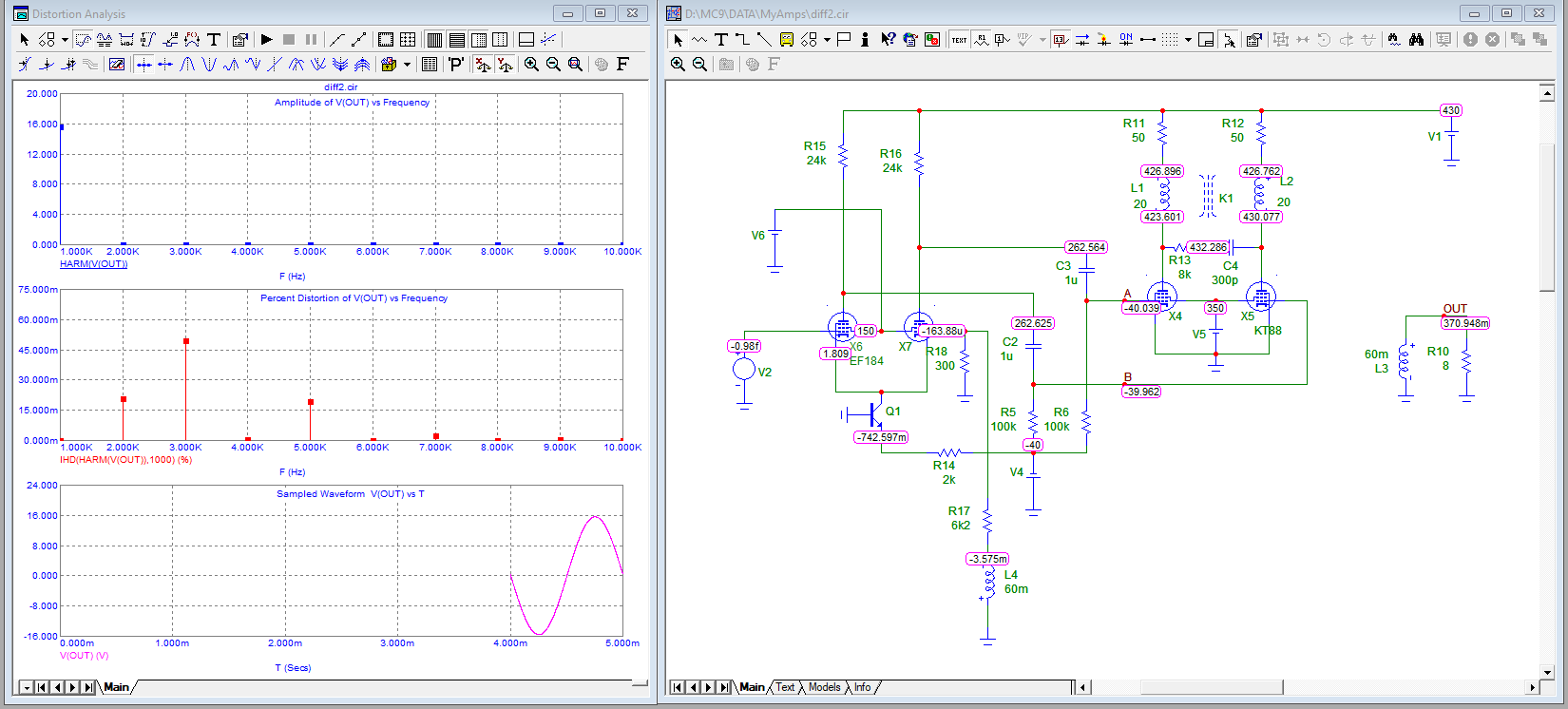Click the Run analysis play button
Image resolution: width=1568 pixels, height=709 pixels.
point(267,40)
